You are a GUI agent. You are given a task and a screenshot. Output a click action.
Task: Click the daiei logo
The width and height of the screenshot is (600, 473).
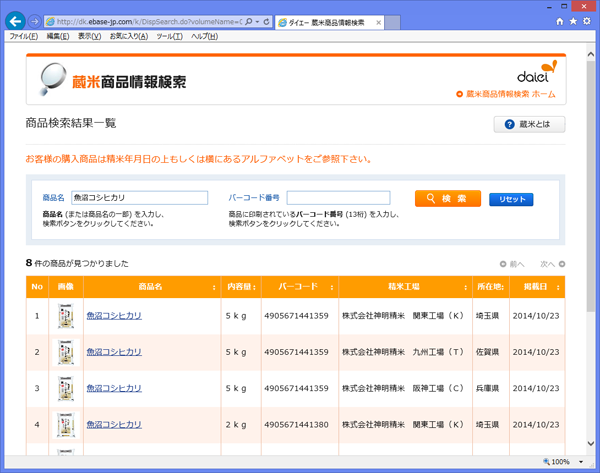[537, 72]
